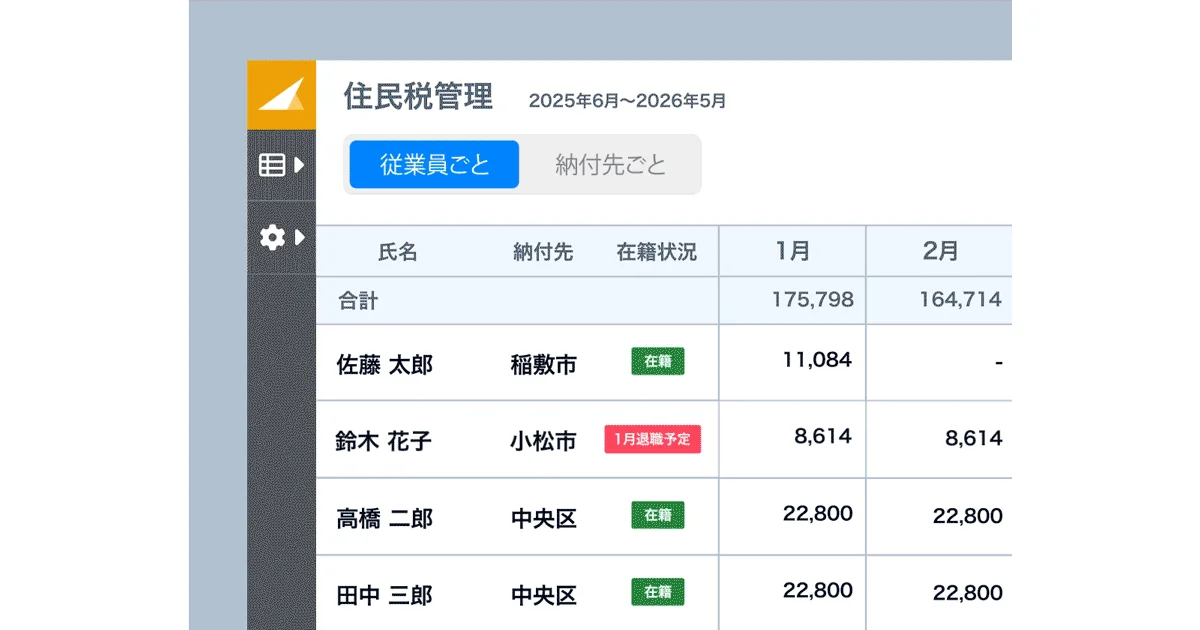Image resolution: width=1200 pixels, height=630 pixels.
Task: Click the 住民税管理 app title
Action: [x=418, y=96]
